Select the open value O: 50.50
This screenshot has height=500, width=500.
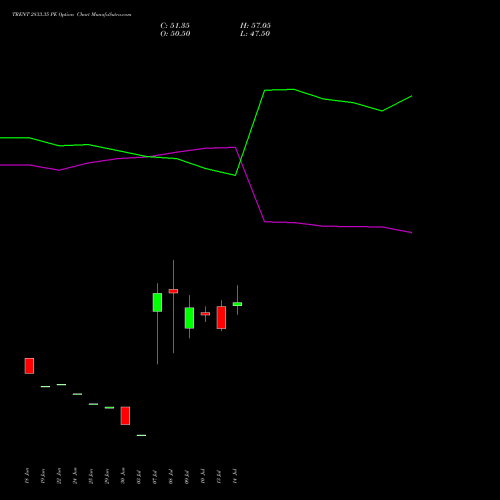click(175, 34)
